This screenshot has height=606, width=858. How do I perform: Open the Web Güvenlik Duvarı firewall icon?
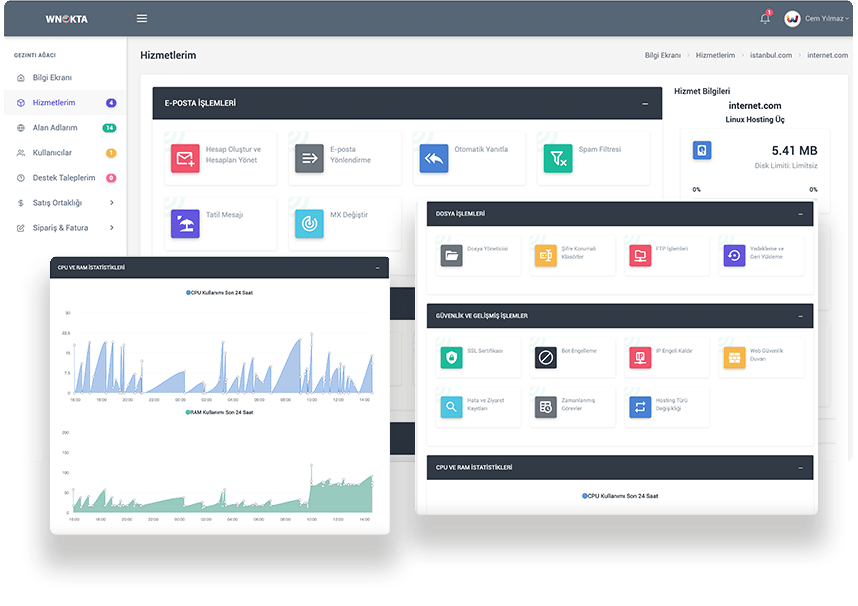click(x=734, y=357)
